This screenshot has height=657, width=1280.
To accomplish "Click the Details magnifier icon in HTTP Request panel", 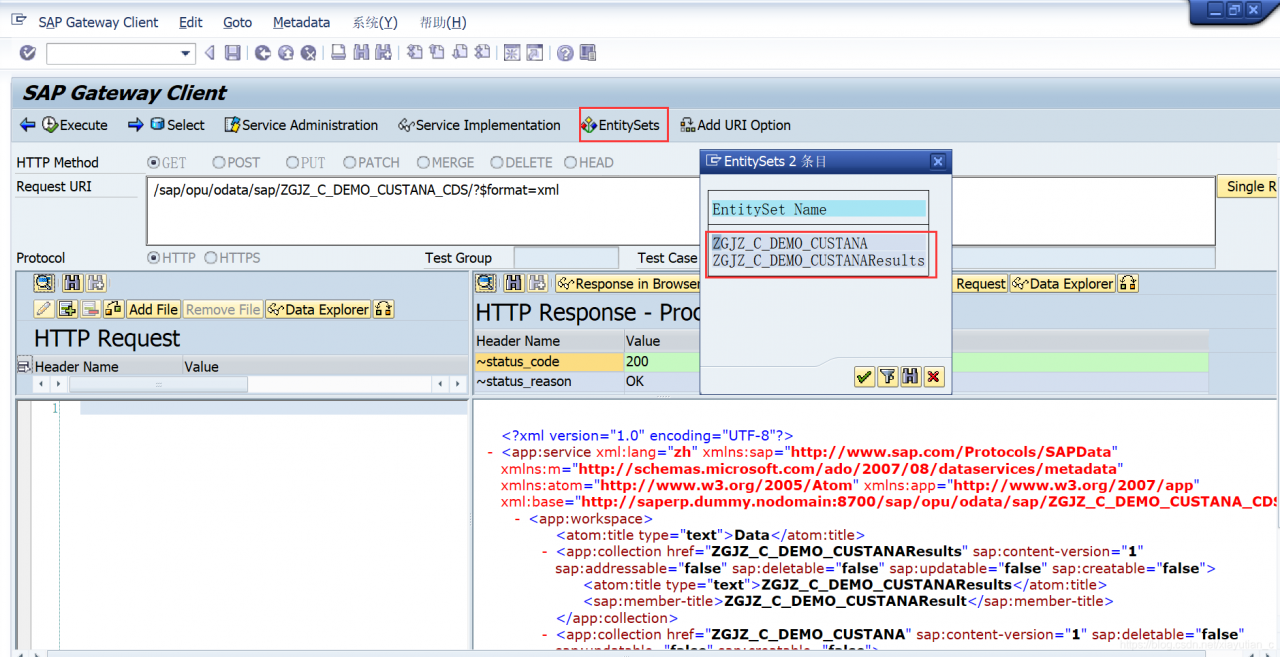I will (x=44, y=284).
